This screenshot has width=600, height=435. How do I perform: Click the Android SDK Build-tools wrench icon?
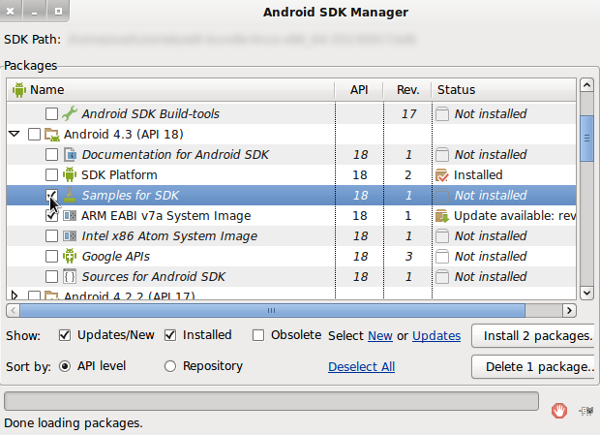(70, 114)
